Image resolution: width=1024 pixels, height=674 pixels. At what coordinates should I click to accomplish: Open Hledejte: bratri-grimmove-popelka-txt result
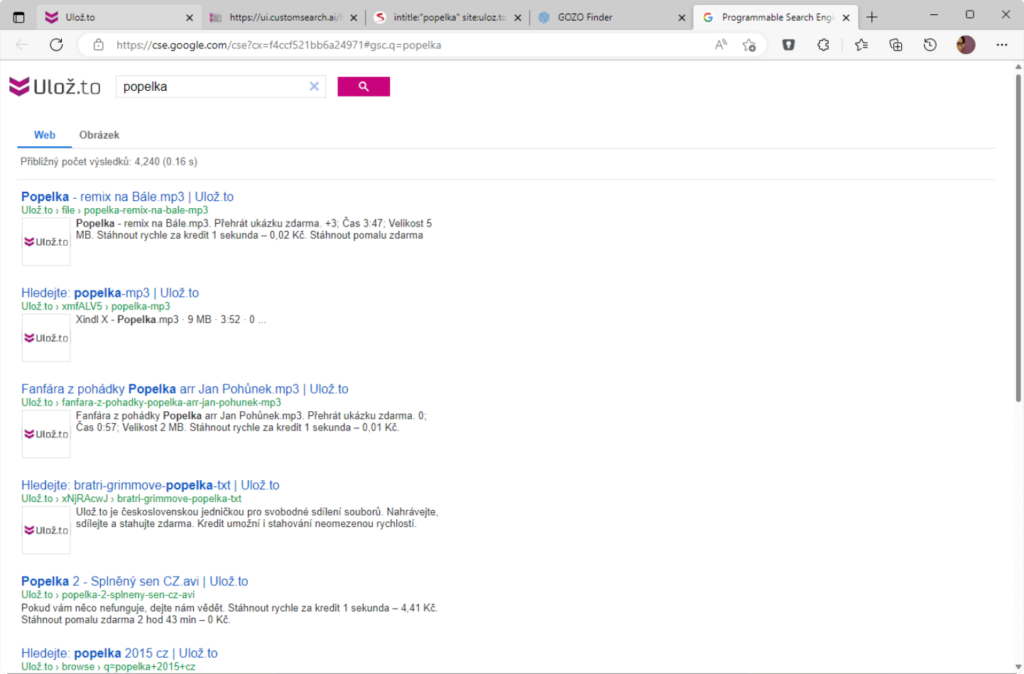pyautogui.click(x=150, y=485)
